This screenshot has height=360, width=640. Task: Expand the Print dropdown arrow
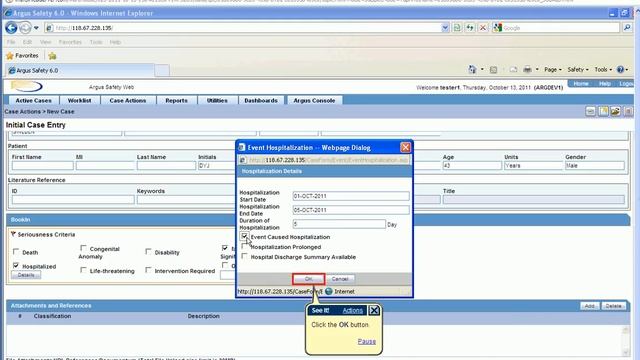click(537, 70)
